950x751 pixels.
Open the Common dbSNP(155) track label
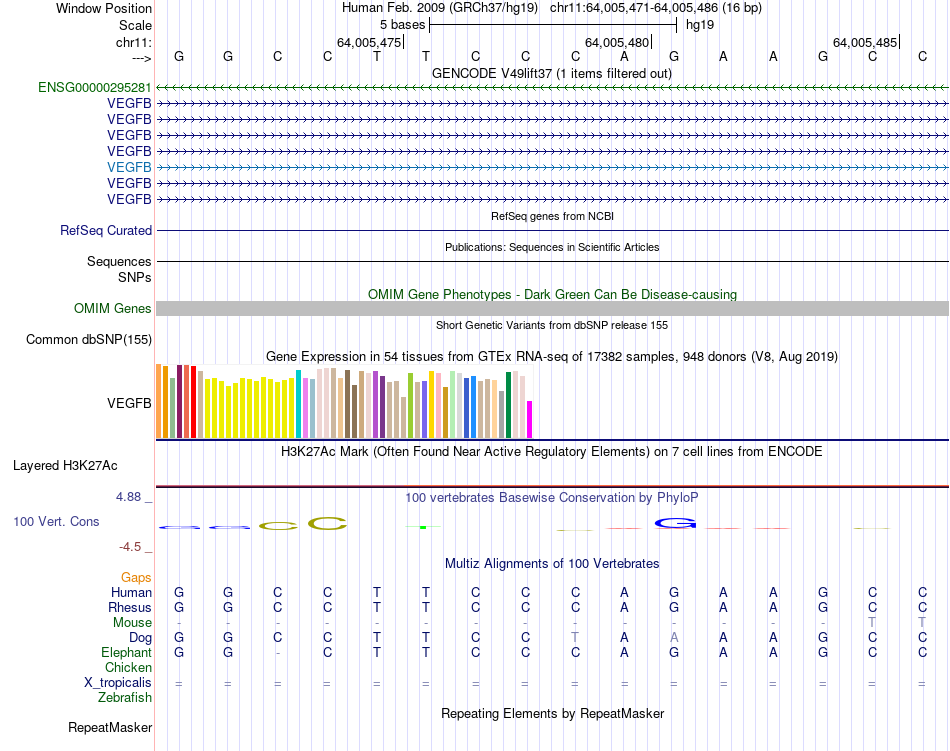click(89, 340)
